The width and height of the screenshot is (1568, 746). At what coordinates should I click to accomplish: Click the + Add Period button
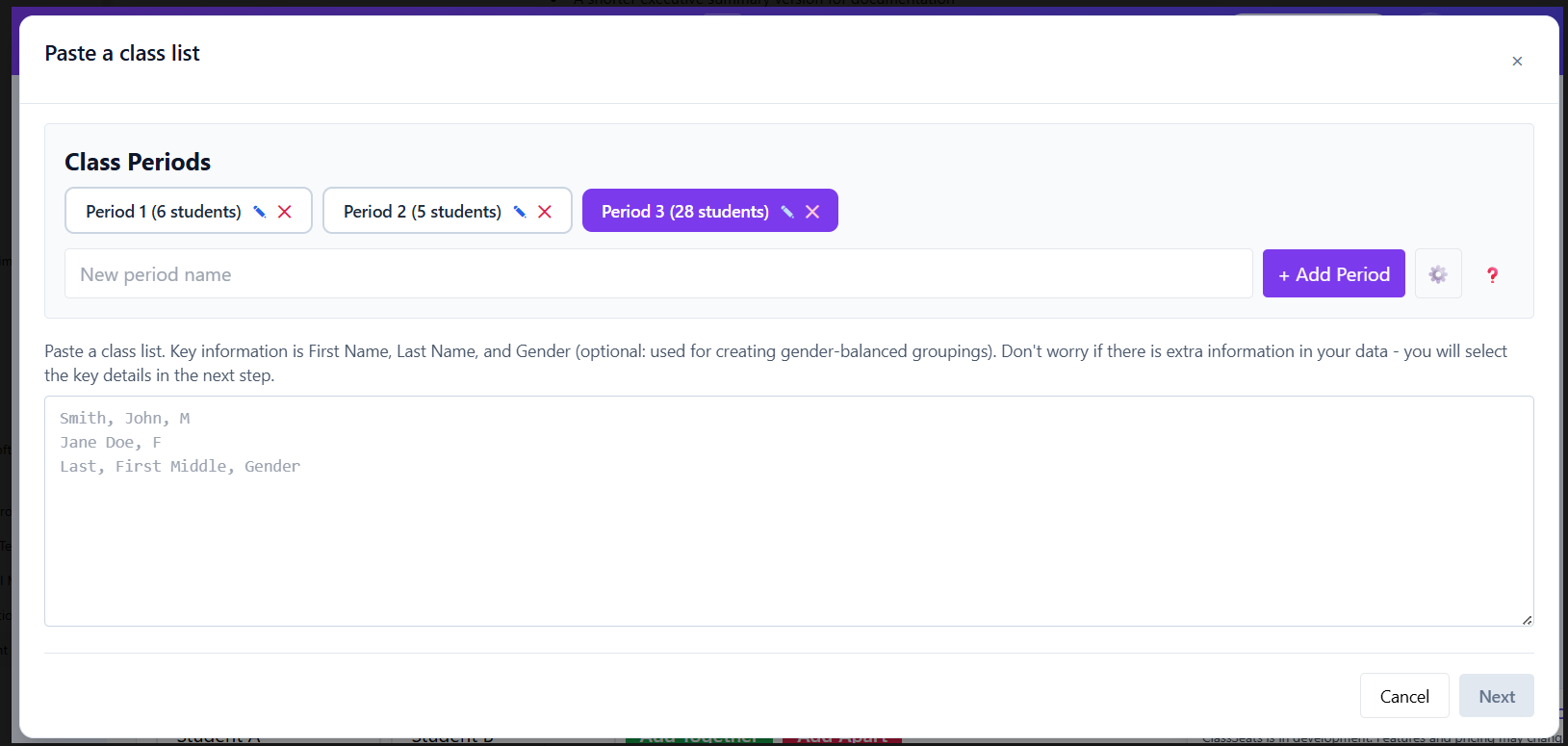[1334, 274]
